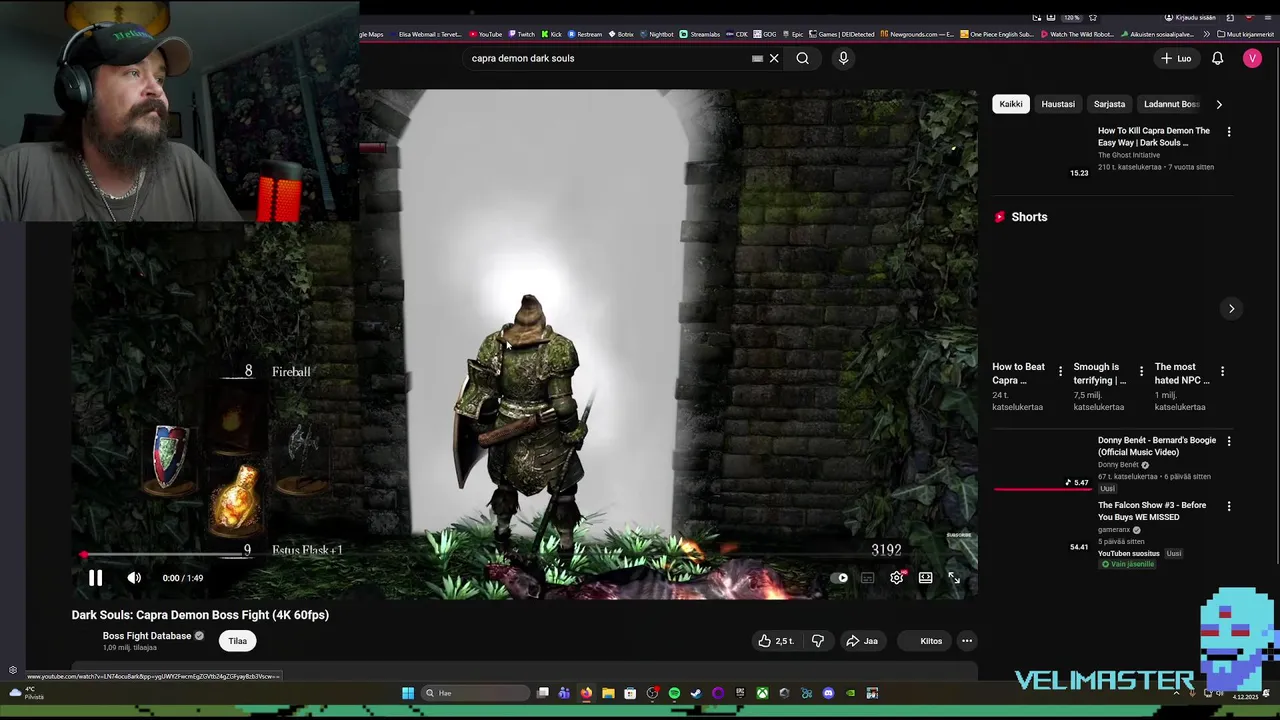Image resolution: width=1280 pixels, height=720 pixels.
Task: Show the next Shorts with arrow
Action: (1231, 308)
